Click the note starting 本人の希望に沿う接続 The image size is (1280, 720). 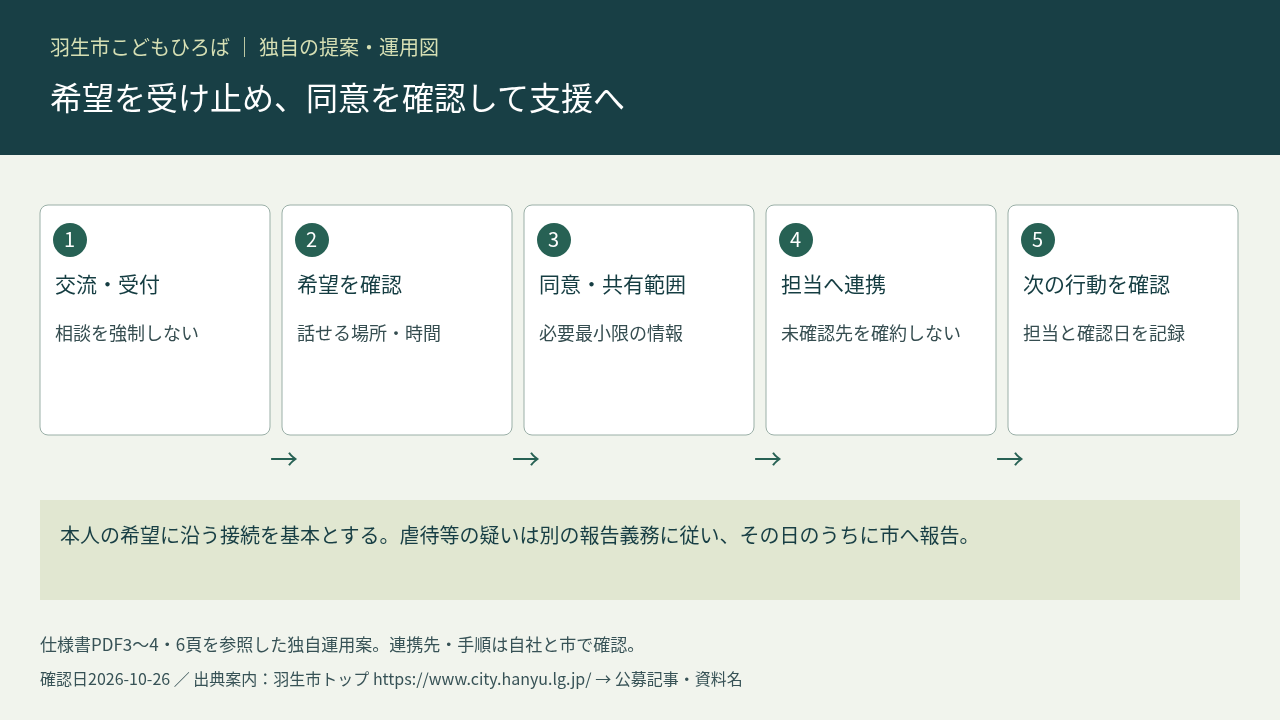coord(516,535)
